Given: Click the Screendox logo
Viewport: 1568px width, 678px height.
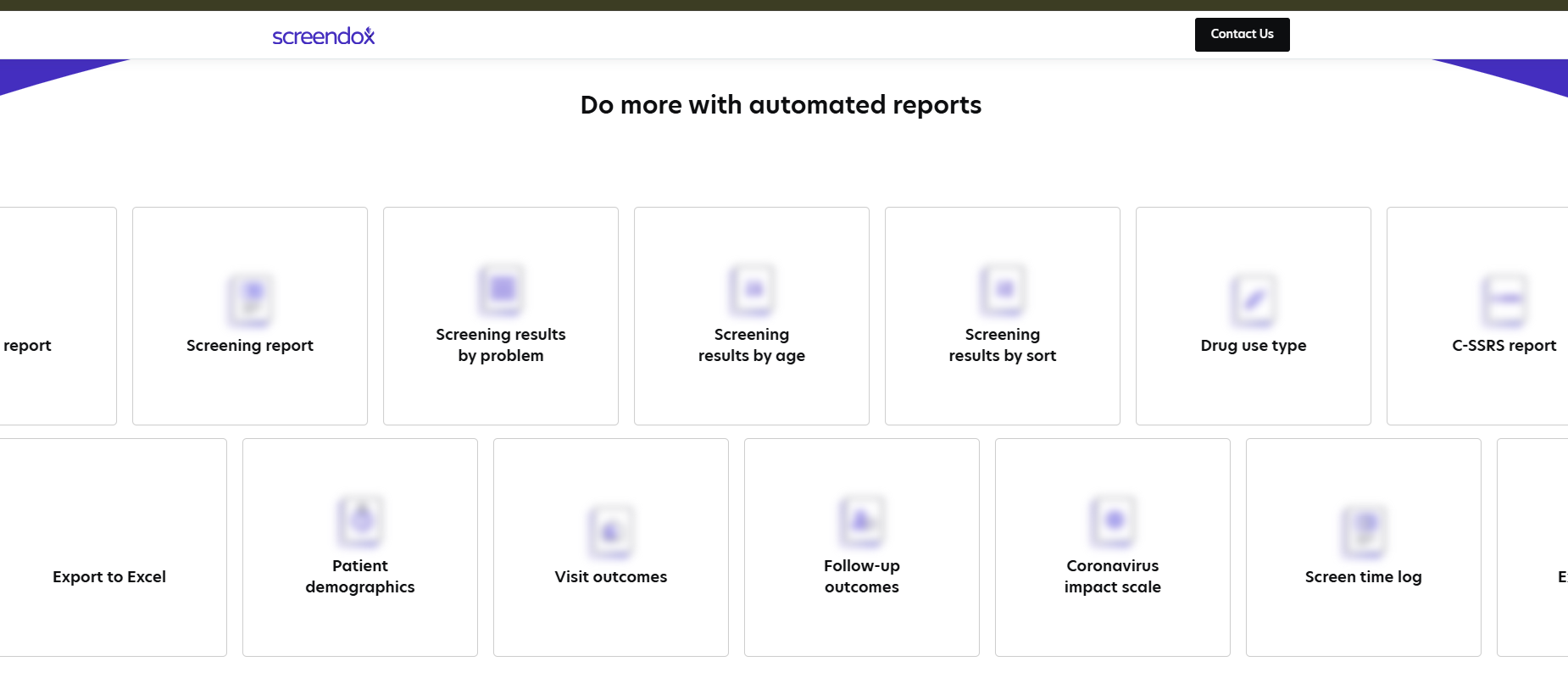Looking at the screenshot, I should [x=323, y=36].
